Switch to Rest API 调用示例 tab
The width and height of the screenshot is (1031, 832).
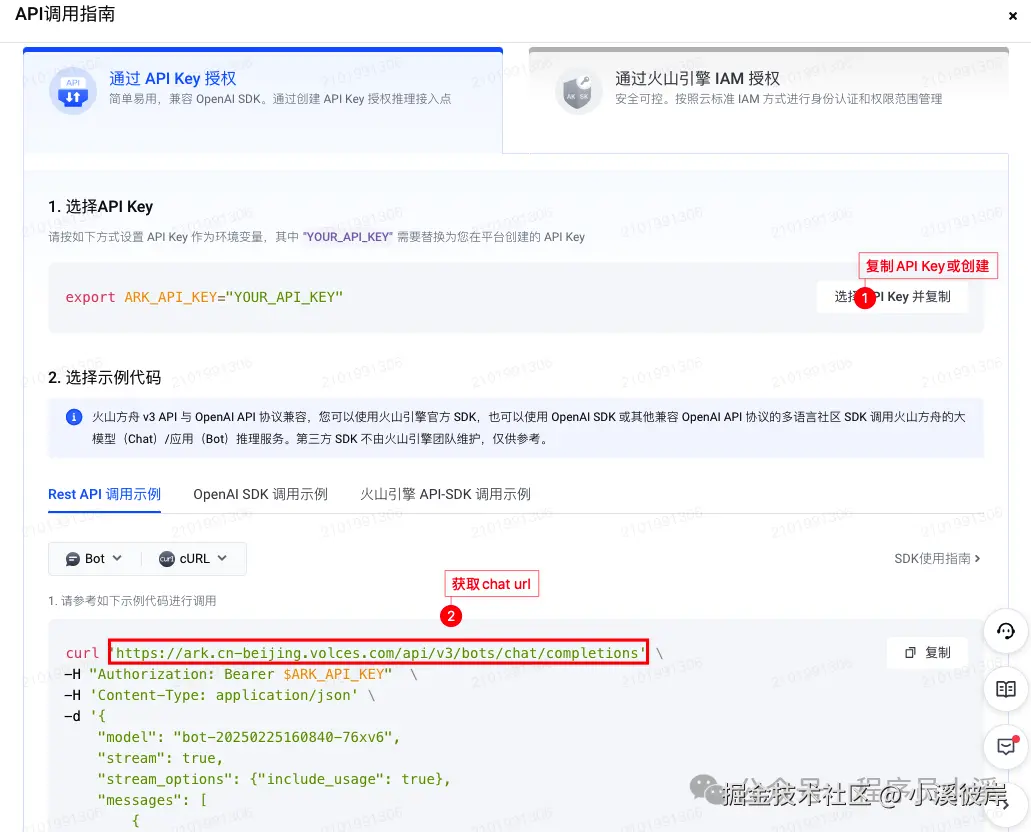pos(105,494)
